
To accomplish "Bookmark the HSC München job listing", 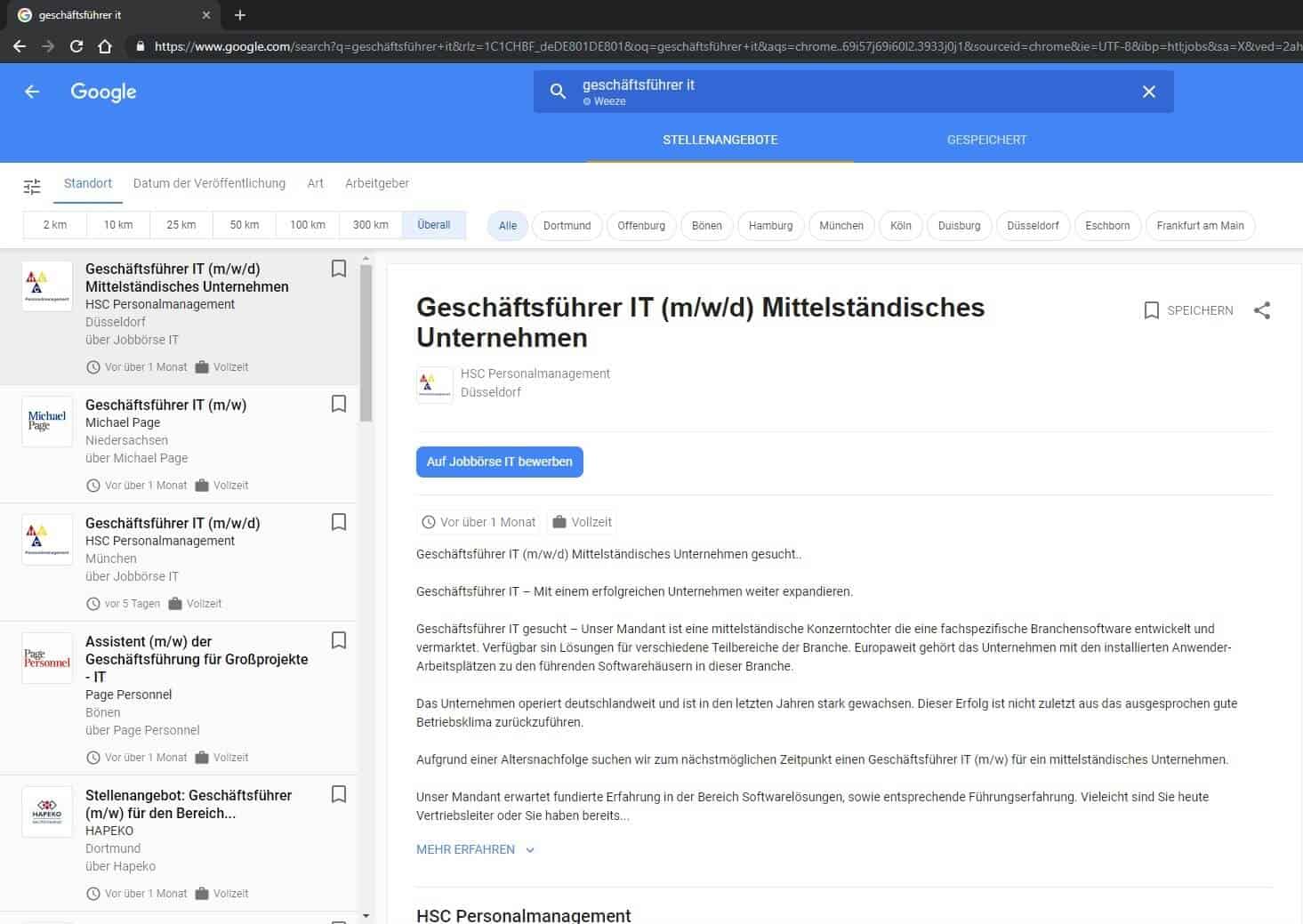I will (x=339, y=522).
